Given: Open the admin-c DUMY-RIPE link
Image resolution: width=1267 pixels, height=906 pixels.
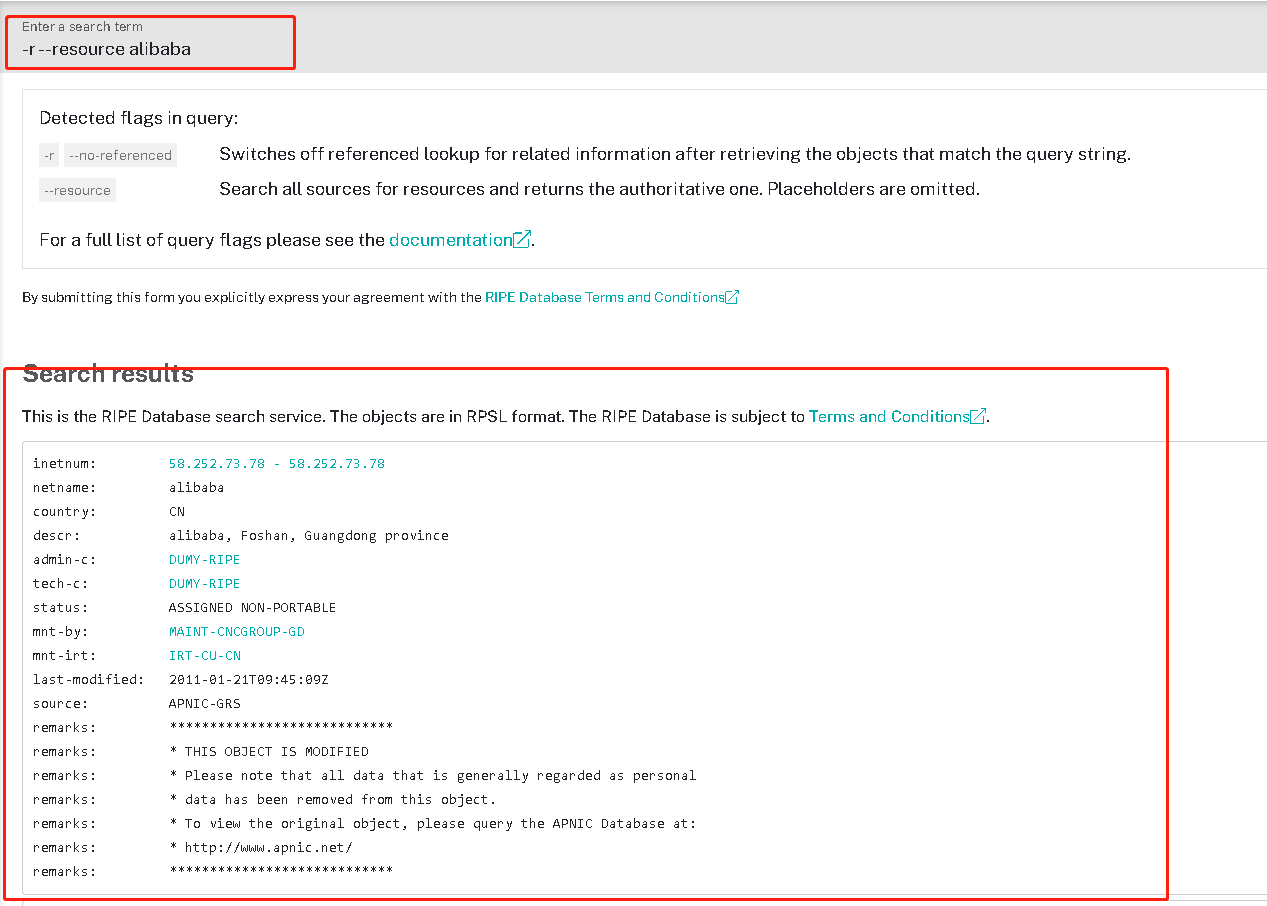Looking at the screenshot, I should click(x=204, y=560).
